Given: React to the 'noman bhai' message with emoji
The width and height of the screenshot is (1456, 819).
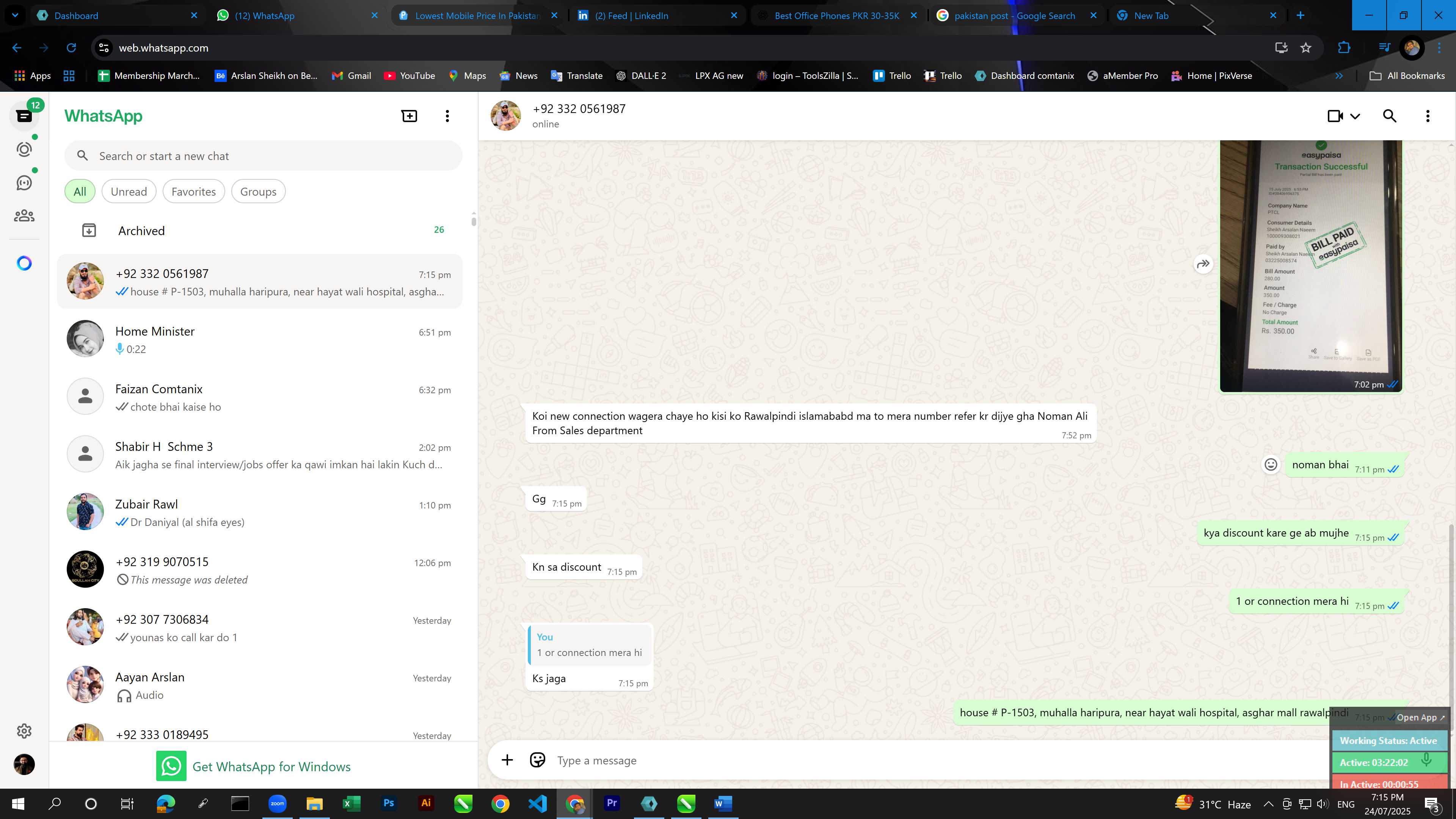Looking at the screenshot, I should [x=1271, y=464].
